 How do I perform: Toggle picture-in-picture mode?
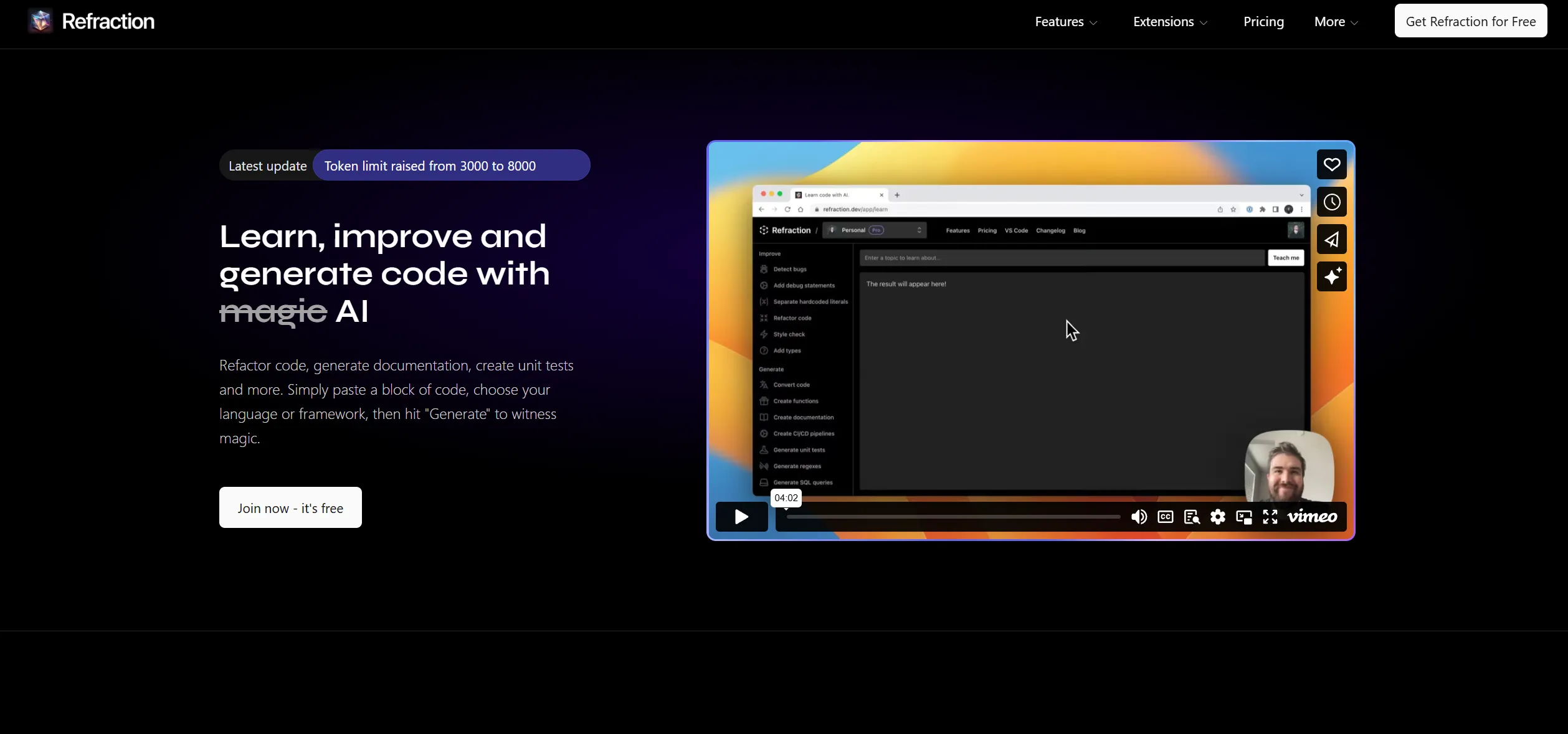coord(1243,517)
